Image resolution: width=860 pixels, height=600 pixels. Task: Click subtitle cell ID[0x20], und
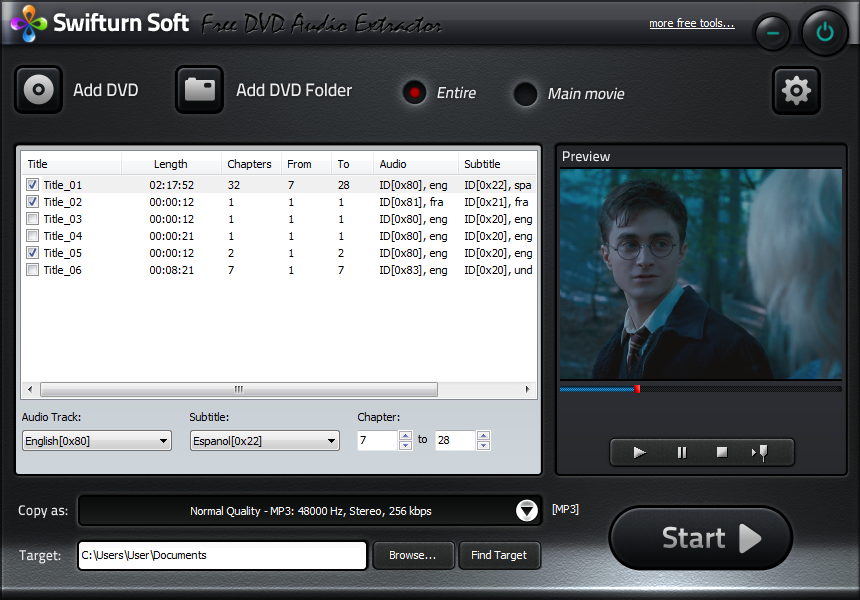click(x=498, y=270)
